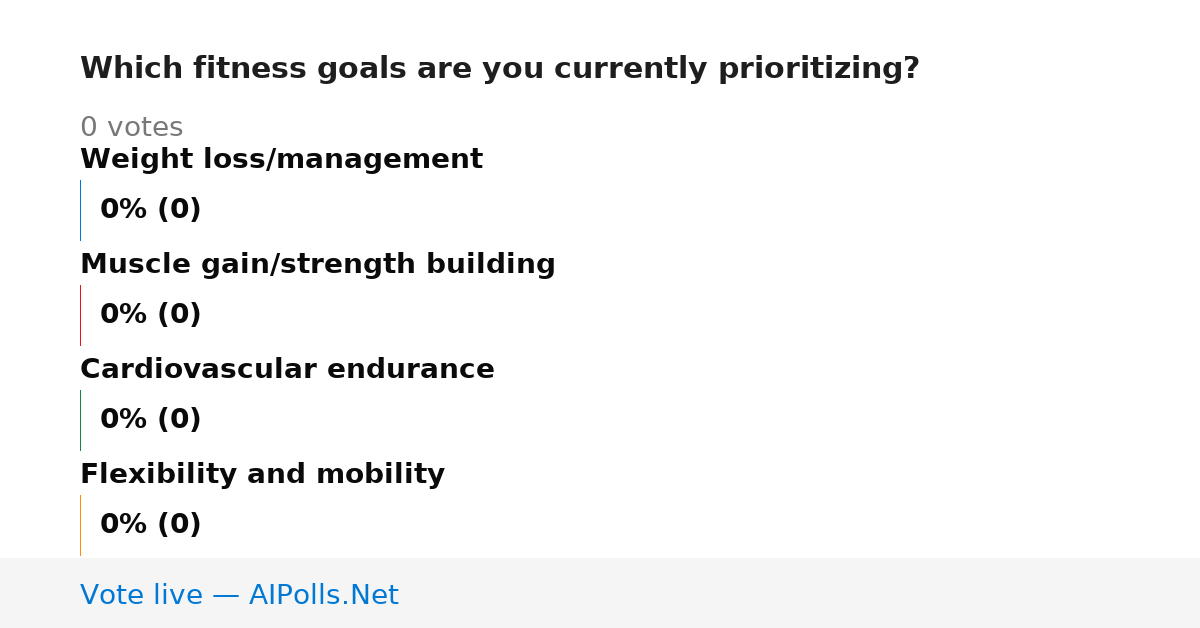Click 0% (0) result under Muscle gain

(150, 315)
